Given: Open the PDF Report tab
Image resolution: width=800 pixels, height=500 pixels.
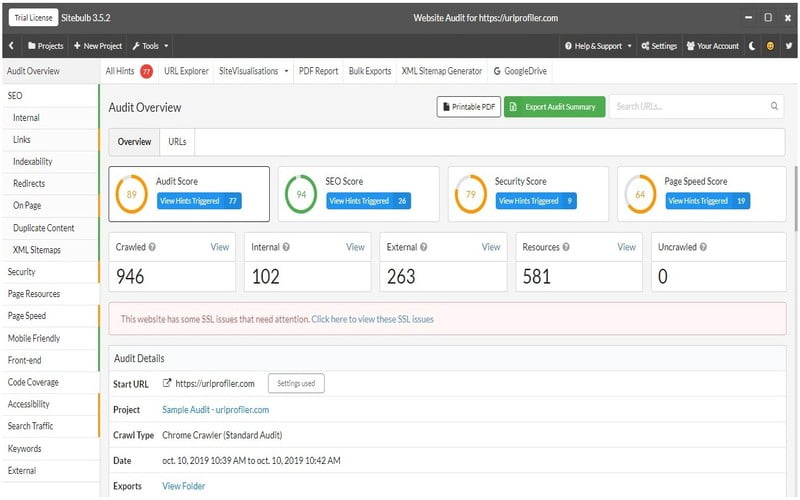Looking at the screenshot, I should 318,71.
